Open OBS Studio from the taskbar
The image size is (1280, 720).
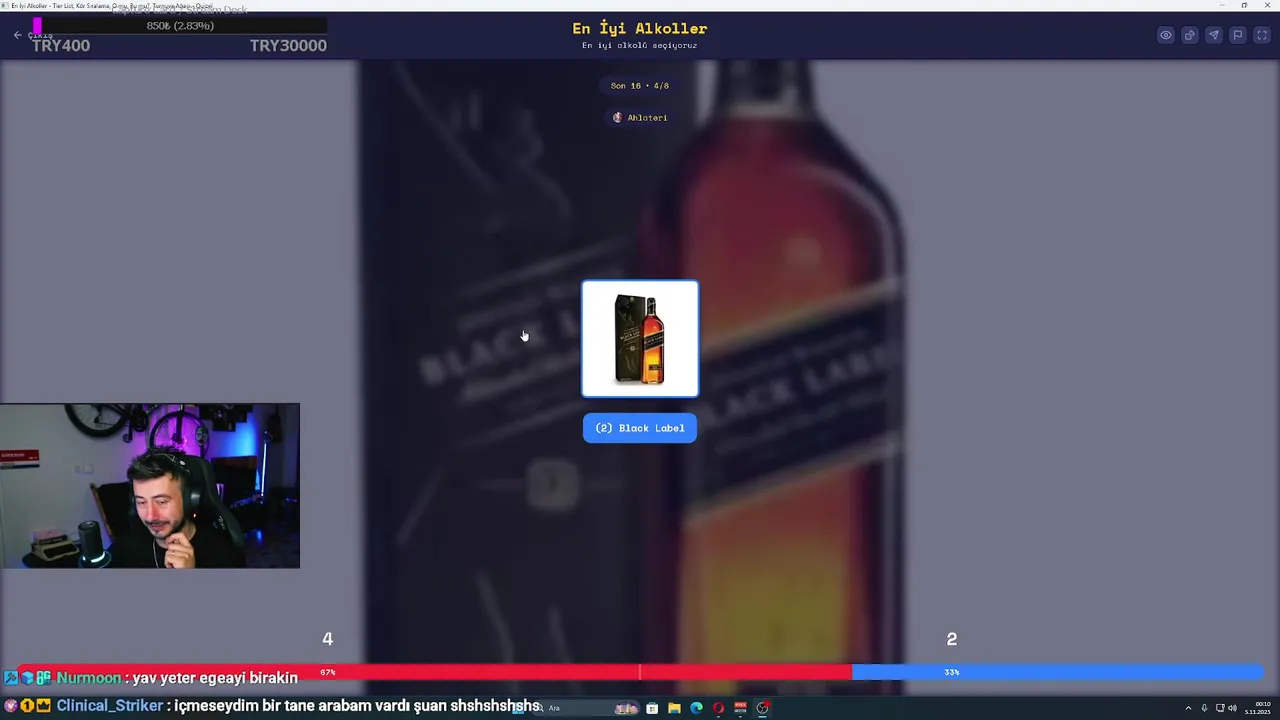762,708
